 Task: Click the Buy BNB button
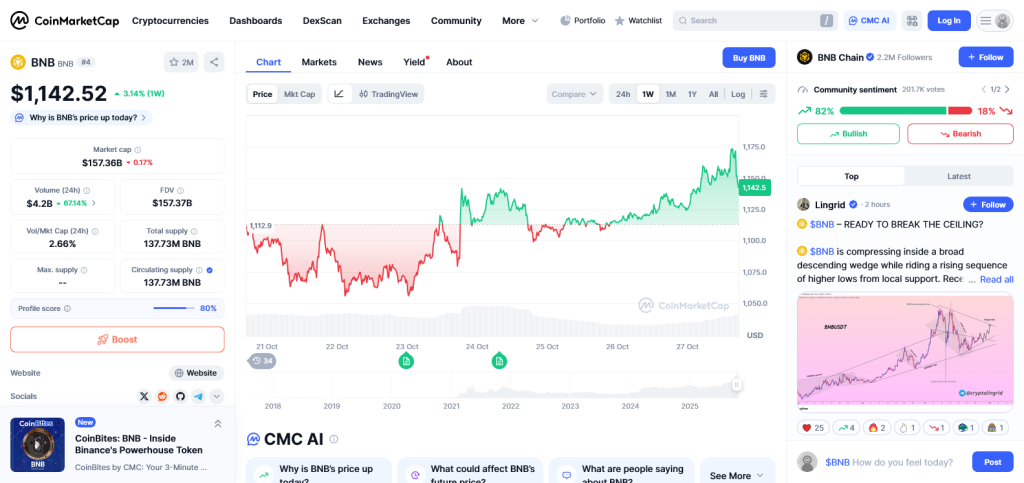coord(748,58)
